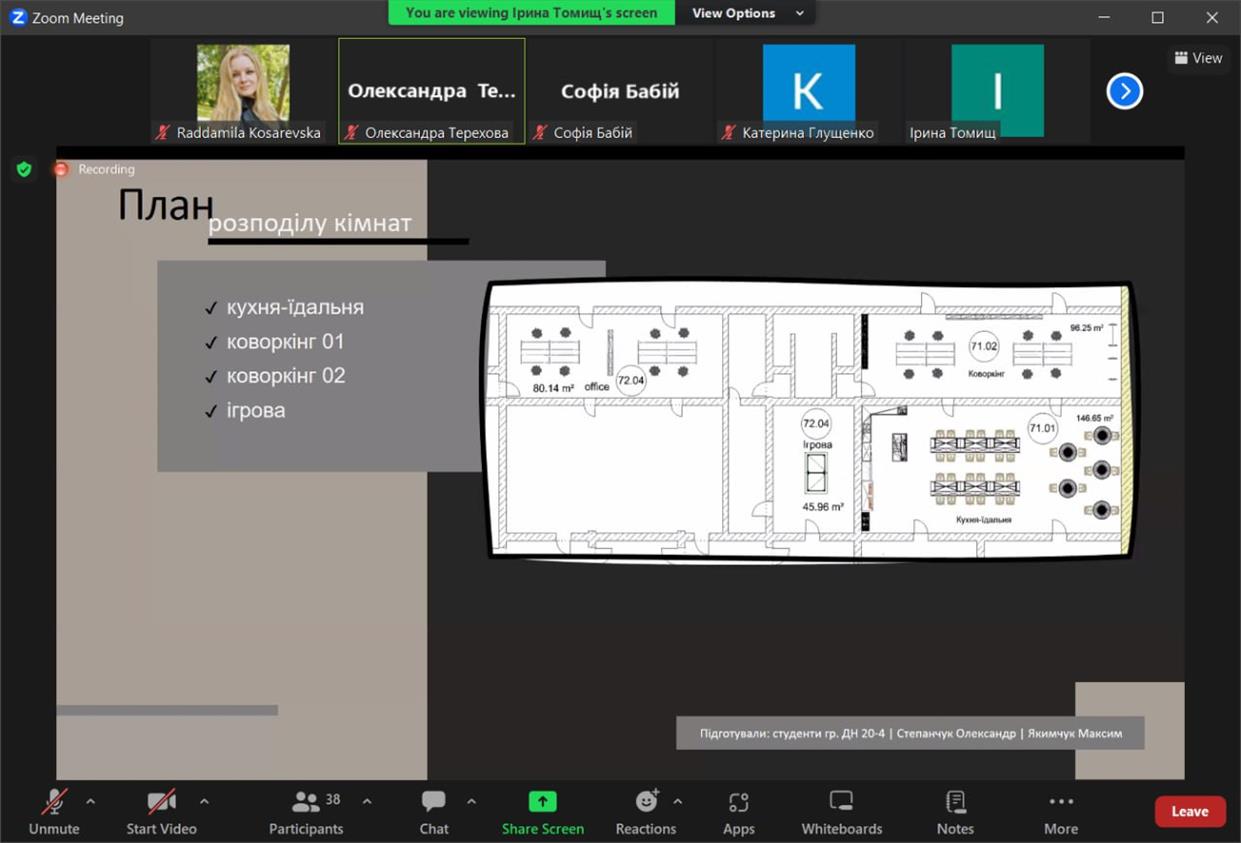The height and width of the screenshot is (843, 1241).
Task: Unmute the microphone
Action: tap(54, 811)
